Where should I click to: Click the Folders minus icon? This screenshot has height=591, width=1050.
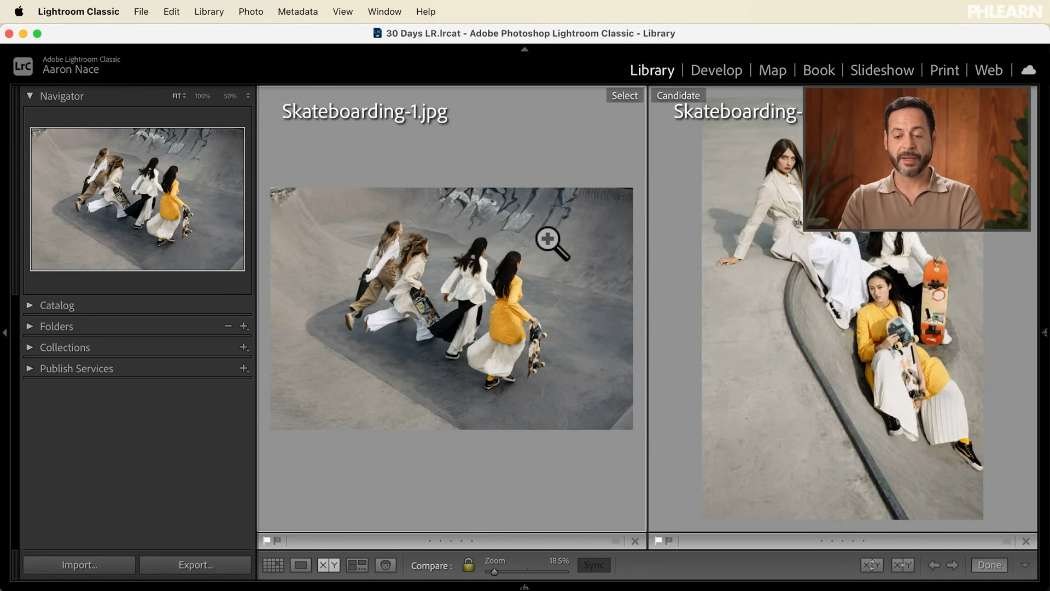tap(228, 326)
